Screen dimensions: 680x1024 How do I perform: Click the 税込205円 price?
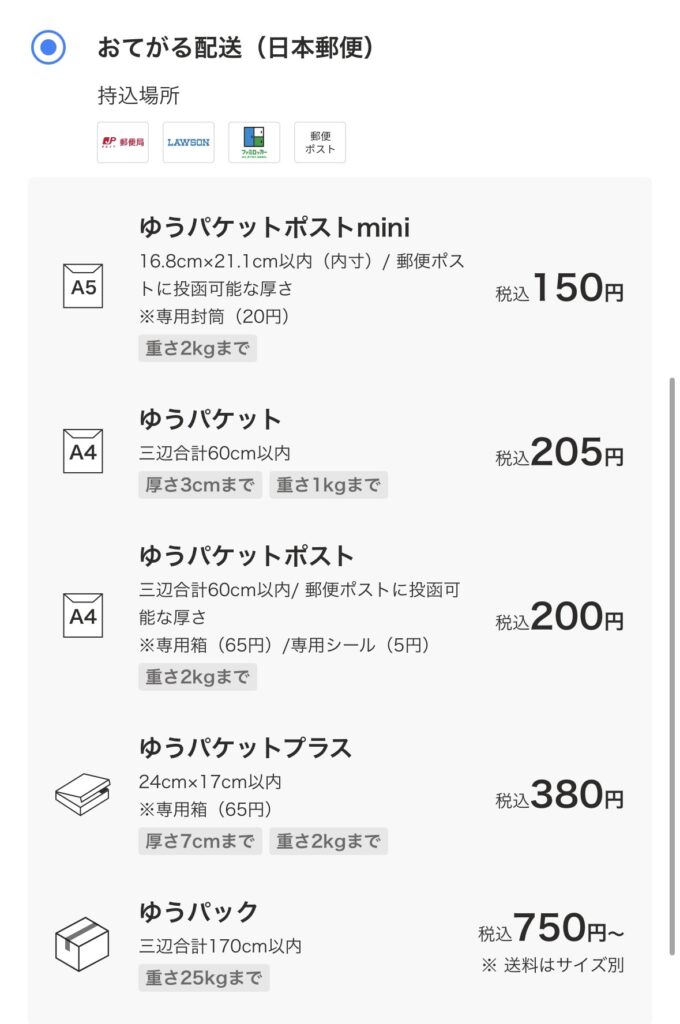[x=559, y=452]
